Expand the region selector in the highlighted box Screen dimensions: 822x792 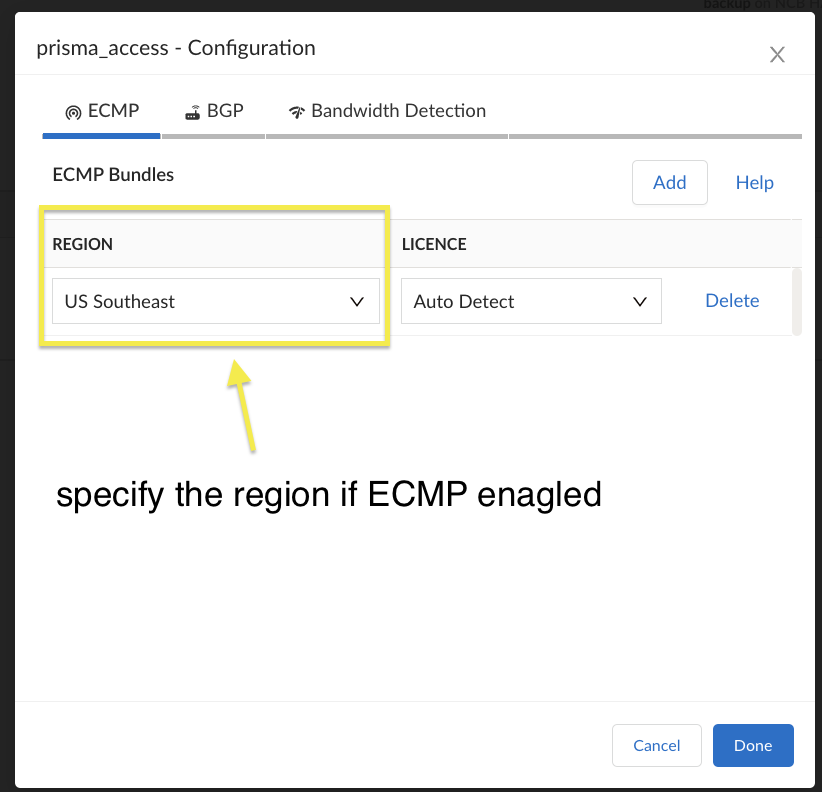point(215,300)
